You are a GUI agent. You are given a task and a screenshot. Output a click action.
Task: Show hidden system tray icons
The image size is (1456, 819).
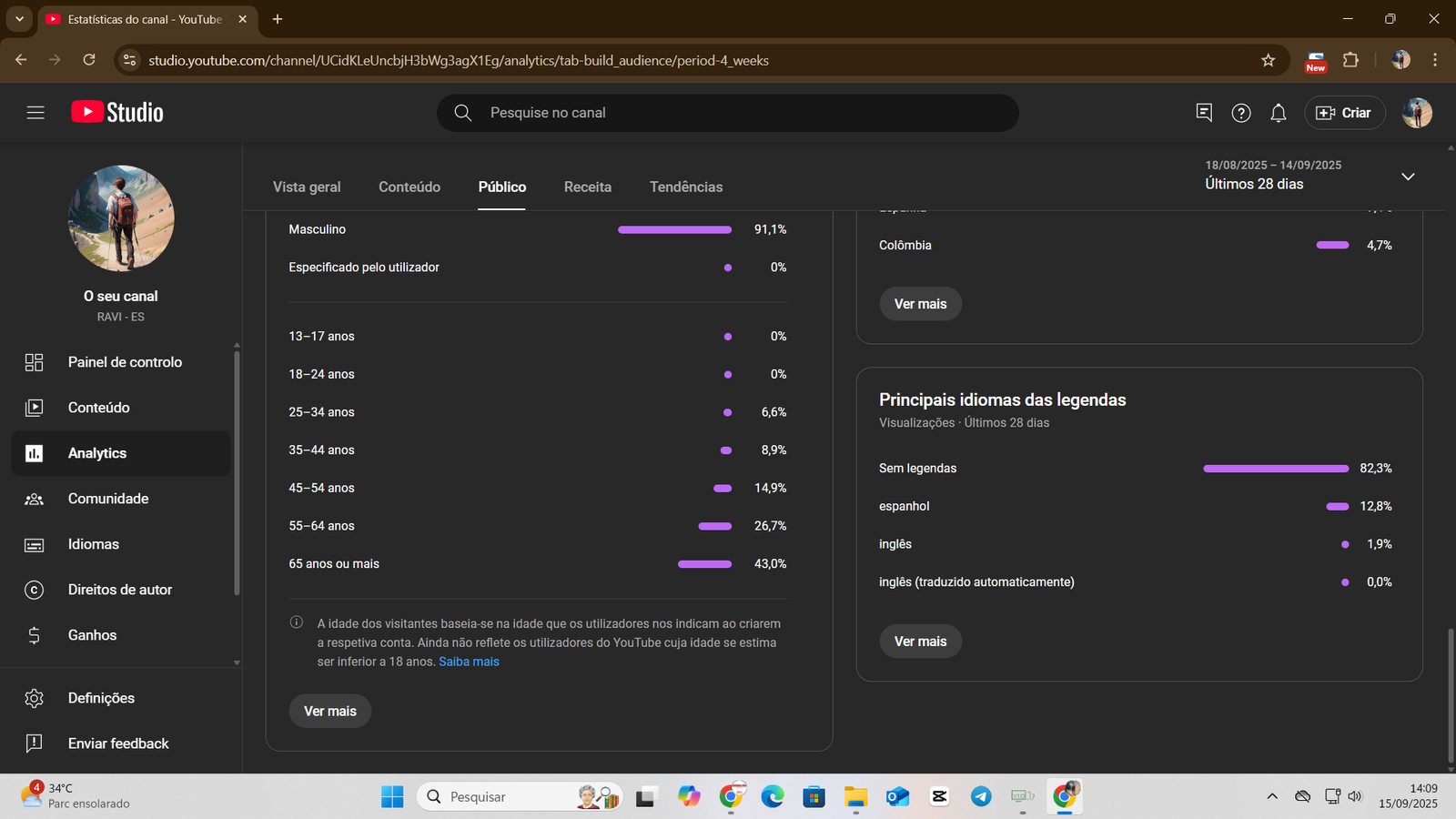point(1271,797)
